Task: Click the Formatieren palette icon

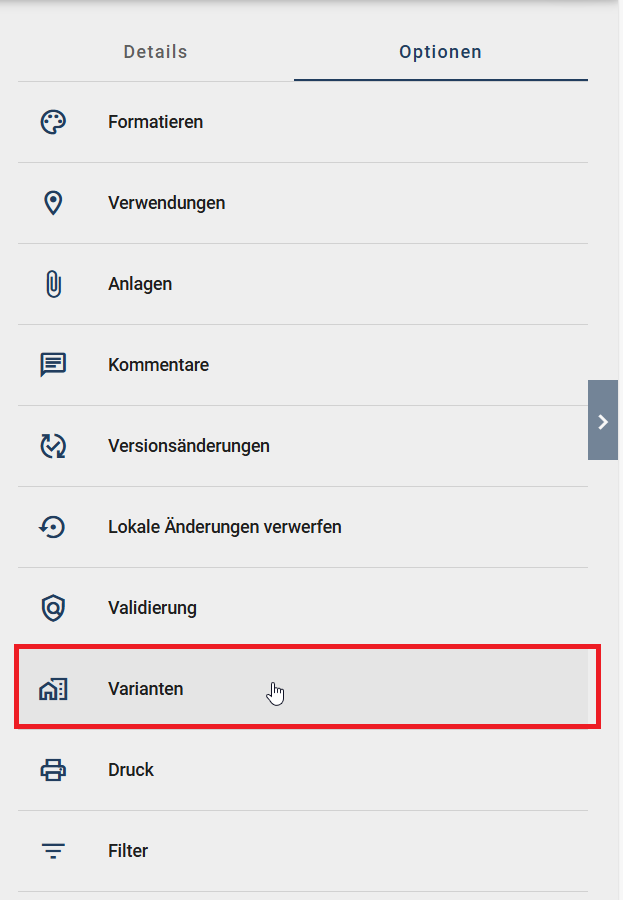Action: [x=53, y=121]
